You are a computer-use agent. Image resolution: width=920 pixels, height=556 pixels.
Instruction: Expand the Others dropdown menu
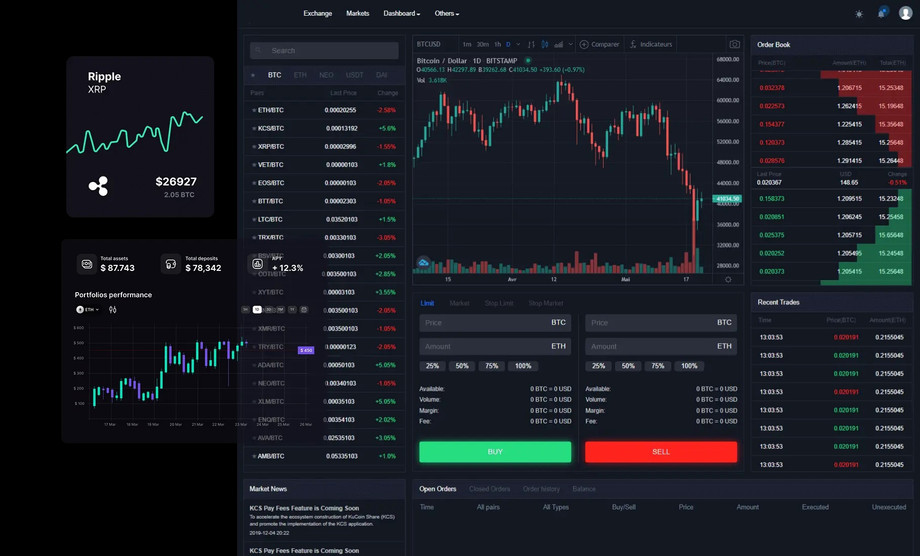tap(446, 14)
